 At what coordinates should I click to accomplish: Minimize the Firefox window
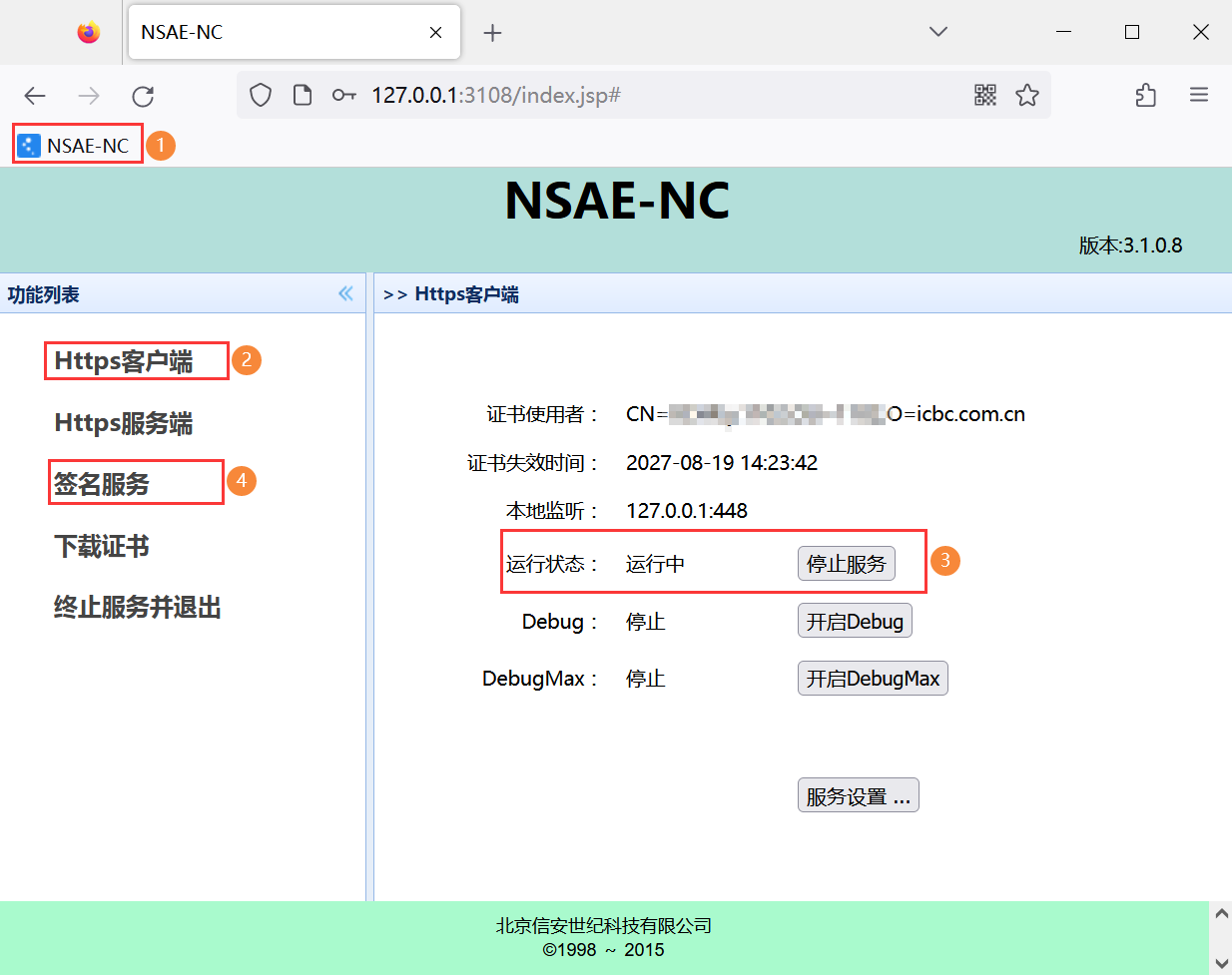1063,32
